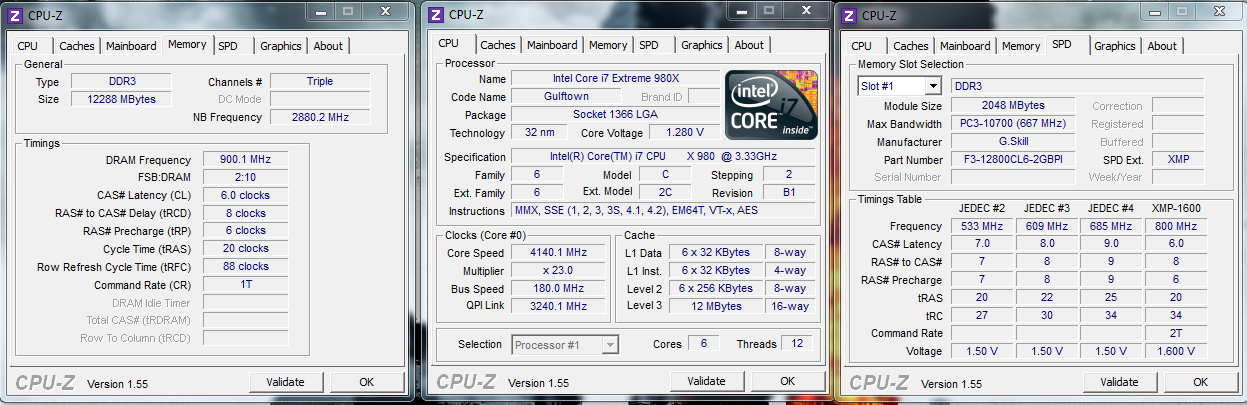The height and width of the screenshot is (405, 1247).
Task: Click the Bus Speed value 180.0 MHz
Action: [x=558, y=289]
